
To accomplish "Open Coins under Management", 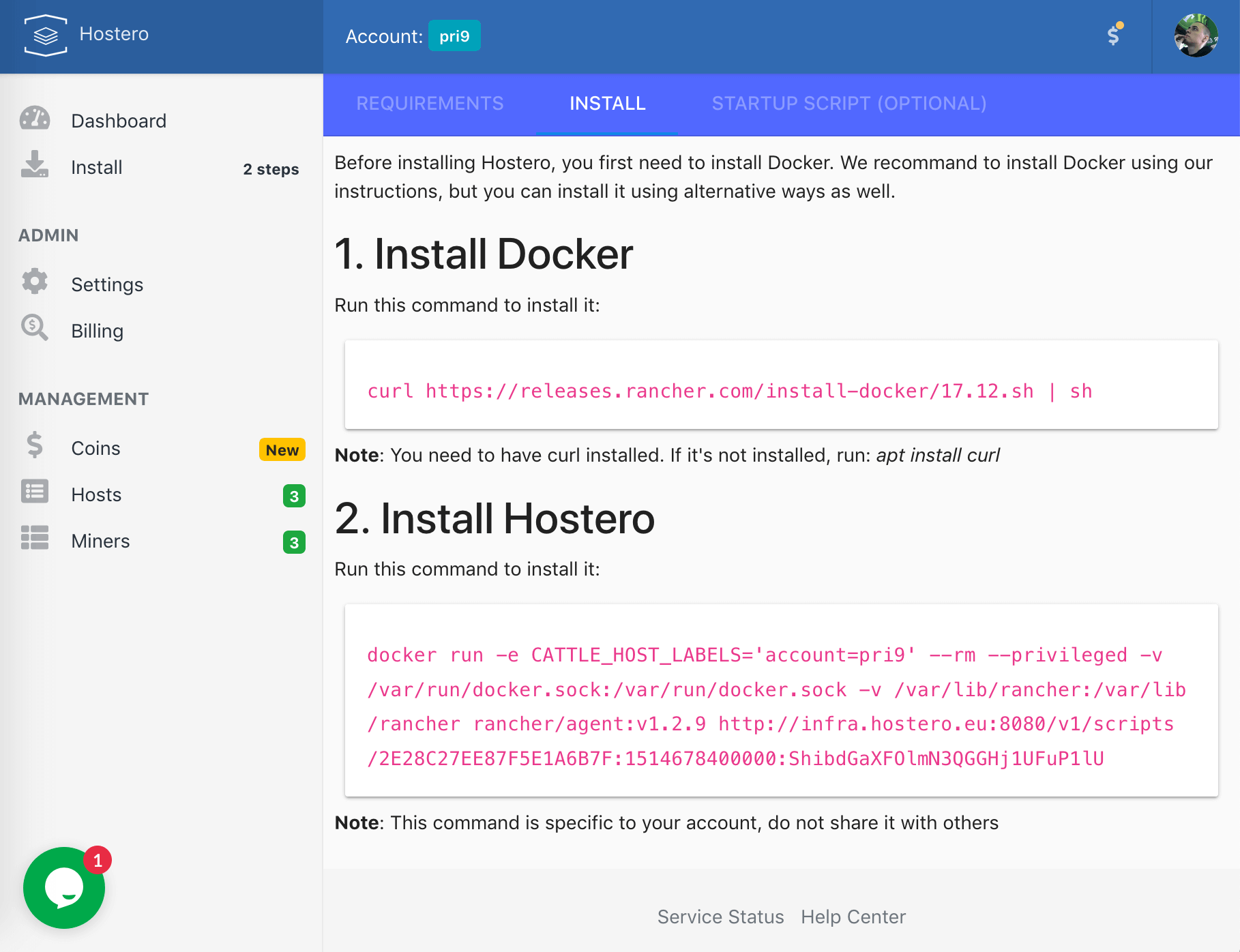I will point(95,448).
